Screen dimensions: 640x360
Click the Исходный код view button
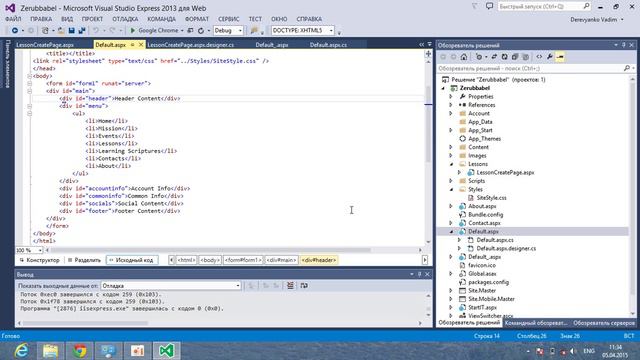pos(131,260)
